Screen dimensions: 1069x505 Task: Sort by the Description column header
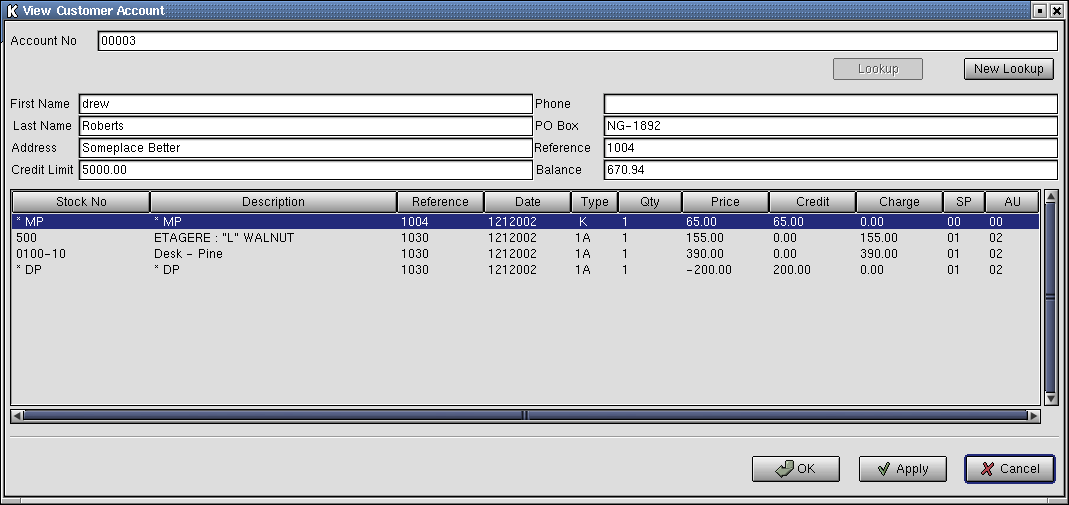(x=273, y=202)
